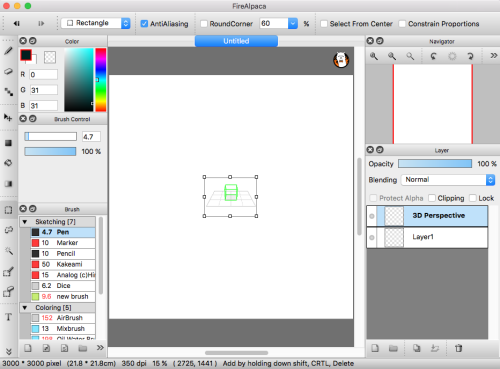Click the R color value field
This screenshot has width=500, height=369.
[x=43, y=74]
